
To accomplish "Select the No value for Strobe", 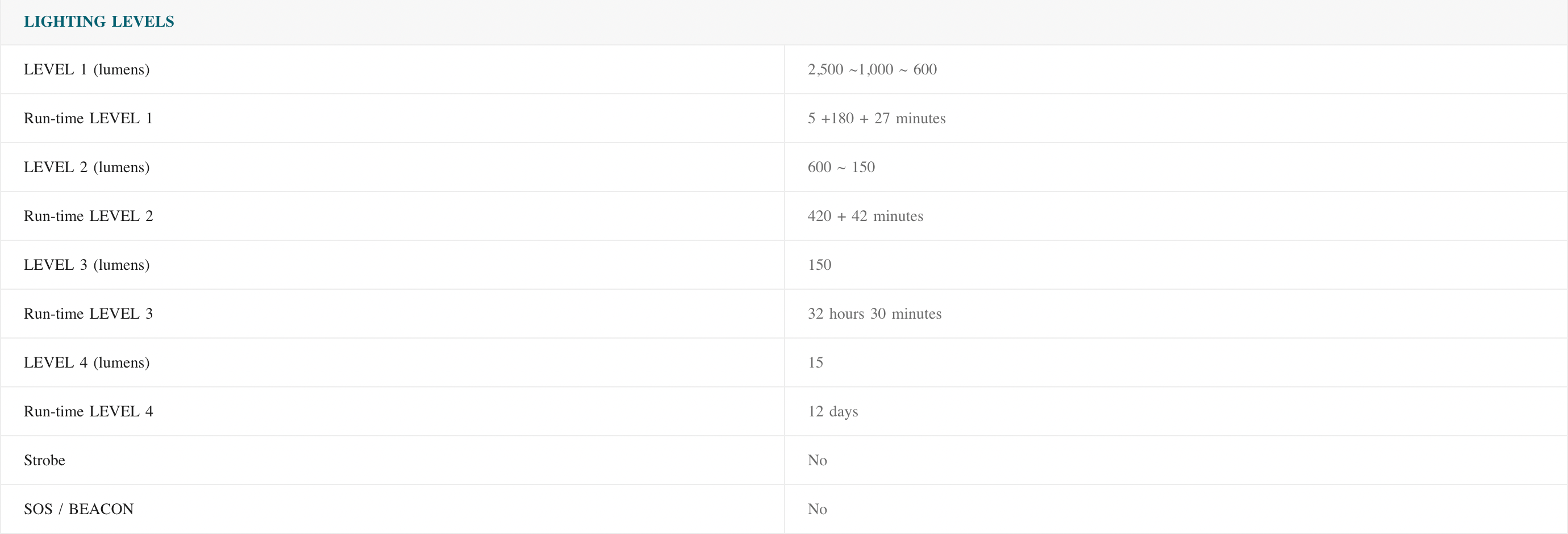I will pyautogui.click(x=817, y=460).
